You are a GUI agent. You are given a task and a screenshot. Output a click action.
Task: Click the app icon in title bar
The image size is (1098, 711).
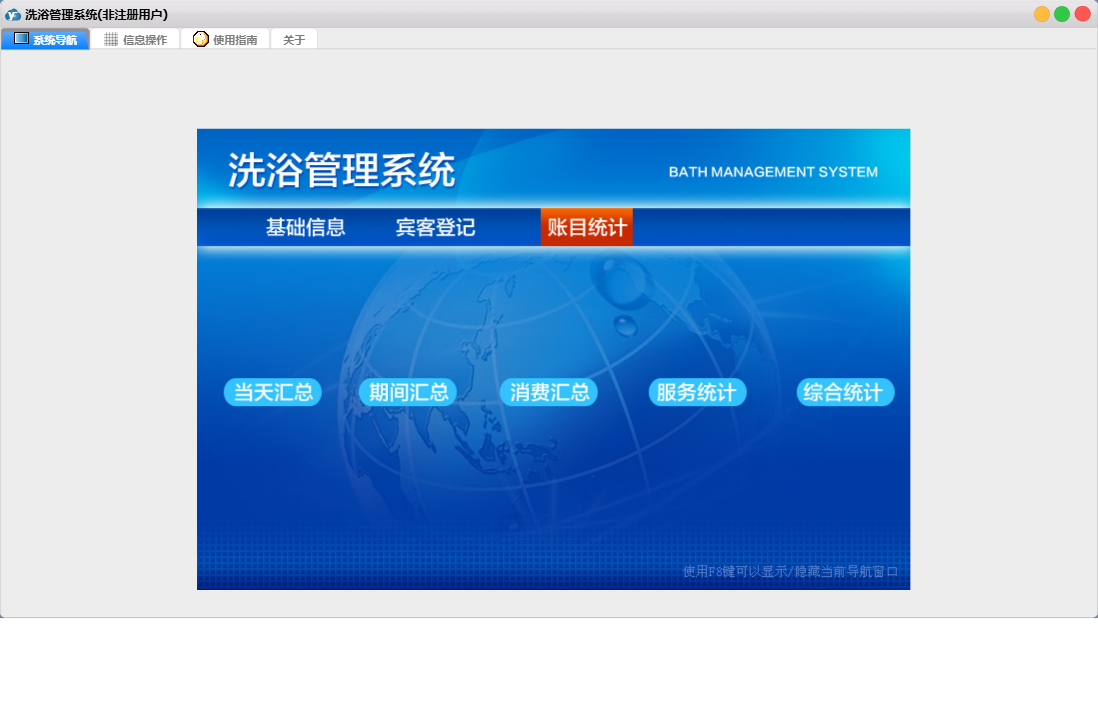tap(13, 14)
